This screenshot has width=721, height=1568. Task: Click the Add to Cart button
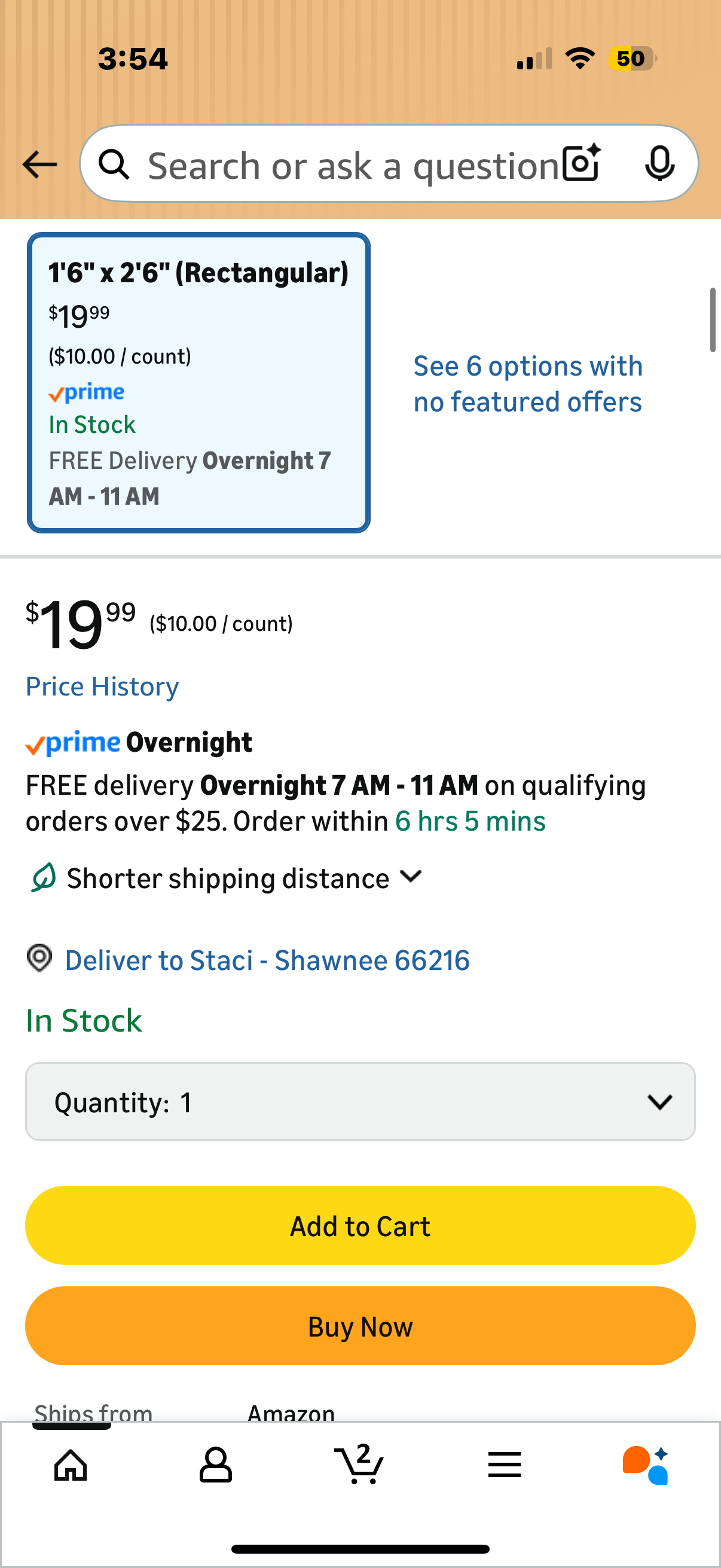tap(360, 1226)
